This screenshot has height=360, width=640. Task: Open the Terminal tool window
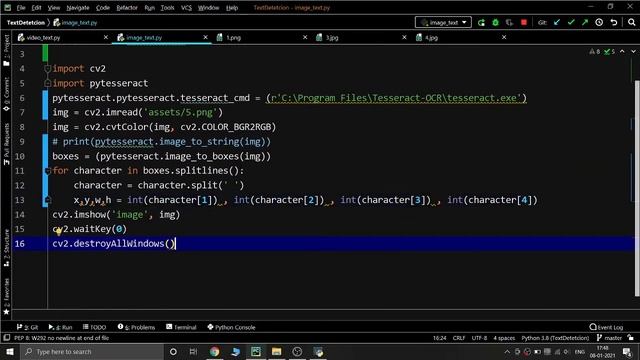click(181, 327)
